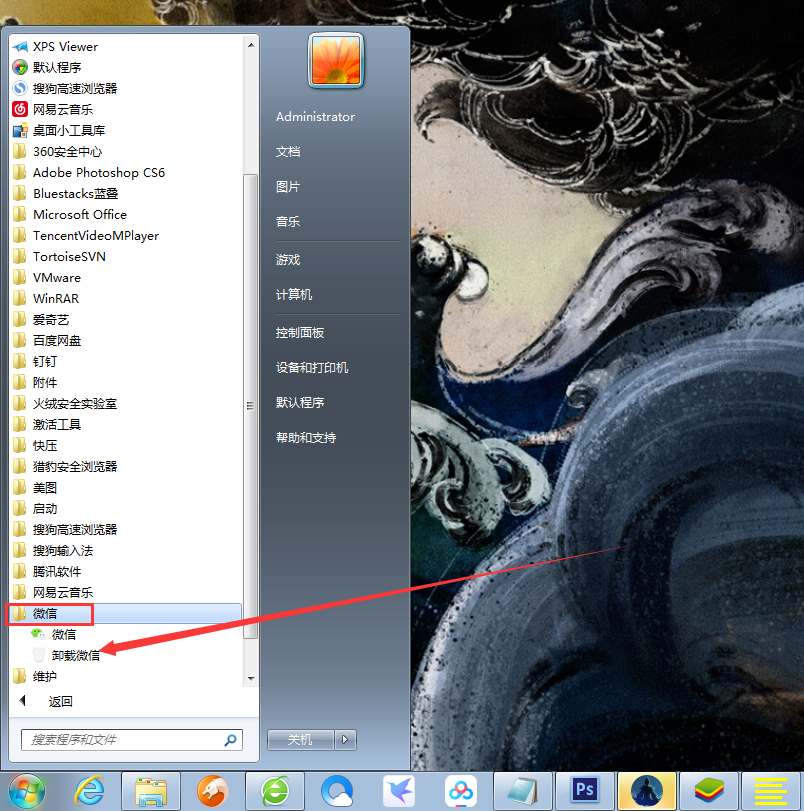Expand the Microsoft Office folder
This screenshot has width=804, height=811.
(x=79, y=214)
